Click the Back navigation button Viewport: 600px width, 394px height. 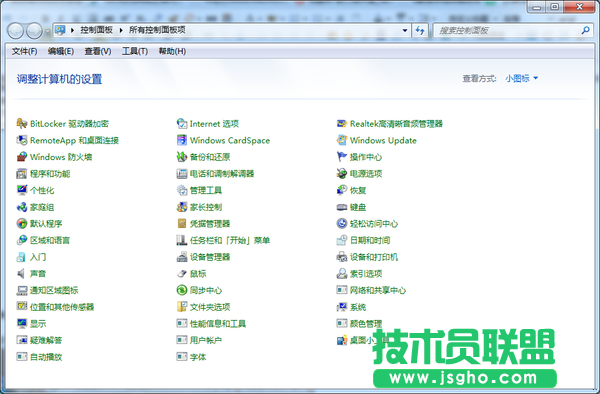coord(16,31)
